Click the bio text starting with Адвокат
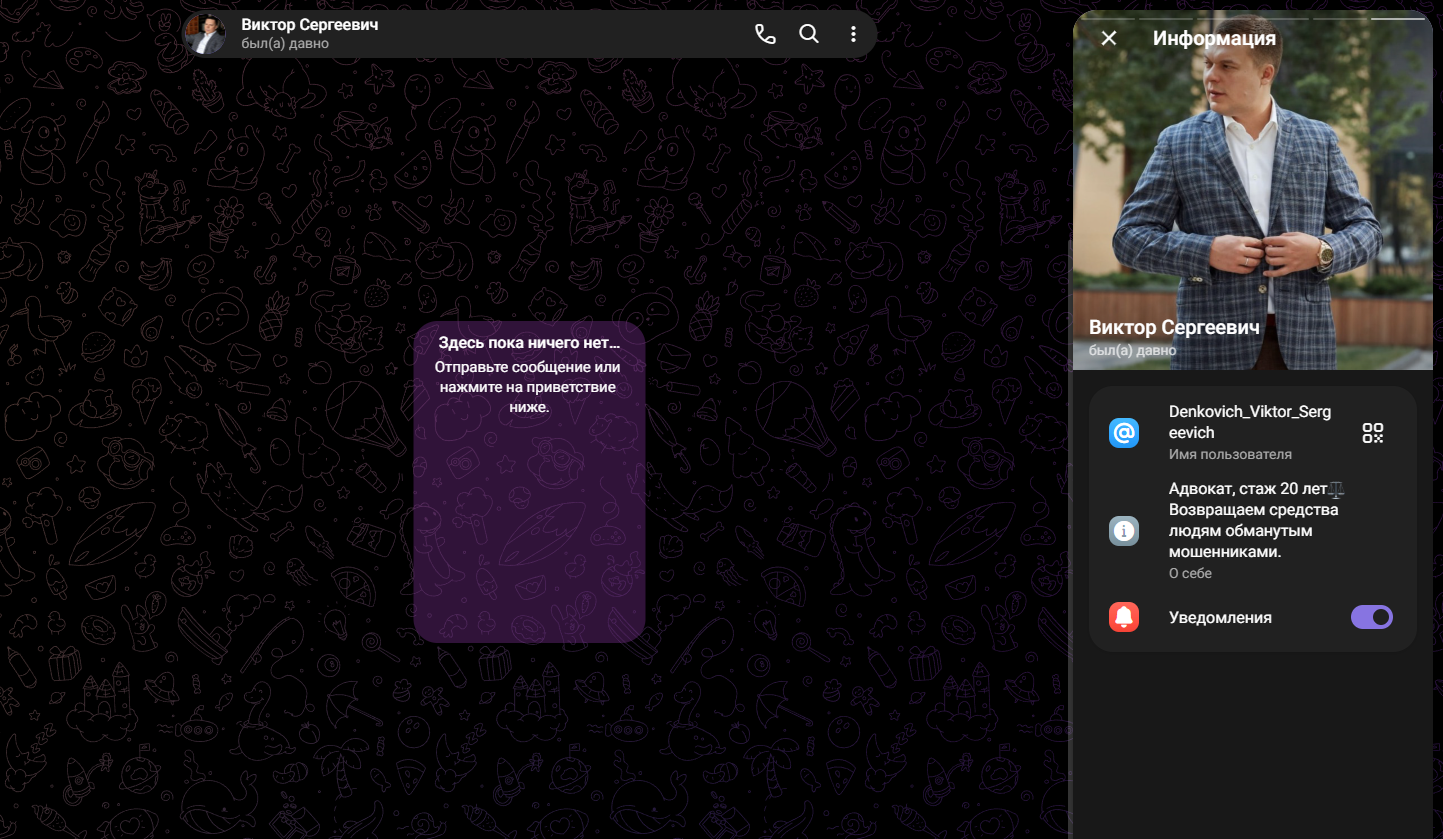This screenshot has width=1443, height=839. click(1256, 520)
